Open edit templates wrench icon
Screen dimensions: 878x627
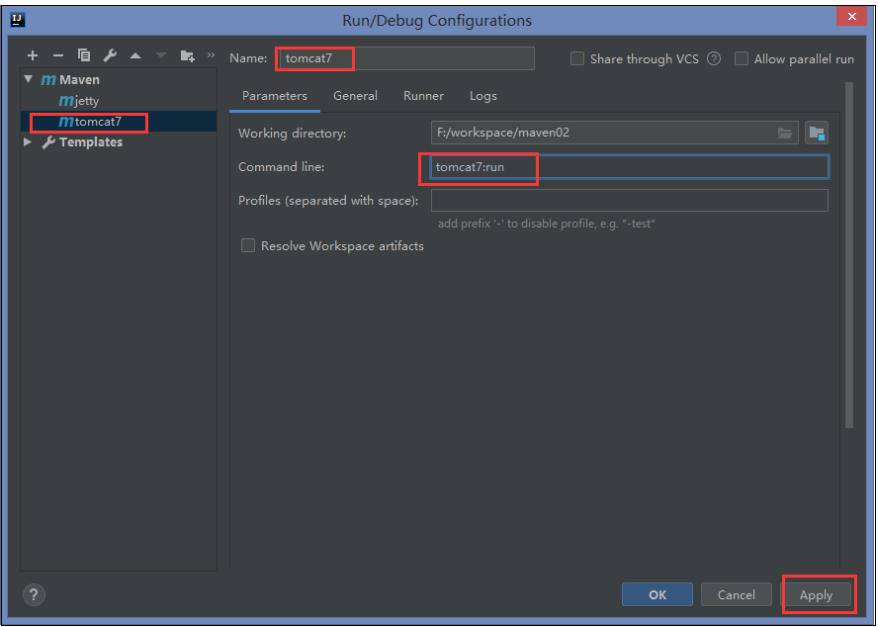tap(110, 55)
